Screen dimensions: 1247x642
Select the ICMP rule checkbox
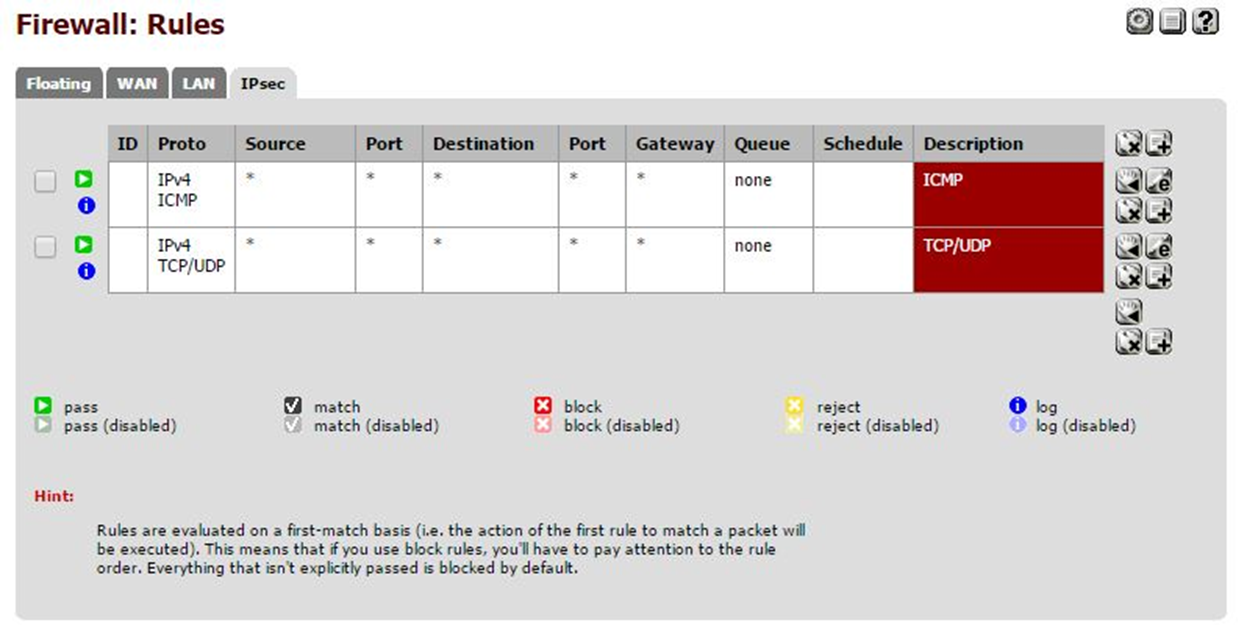tap(46, 182)
